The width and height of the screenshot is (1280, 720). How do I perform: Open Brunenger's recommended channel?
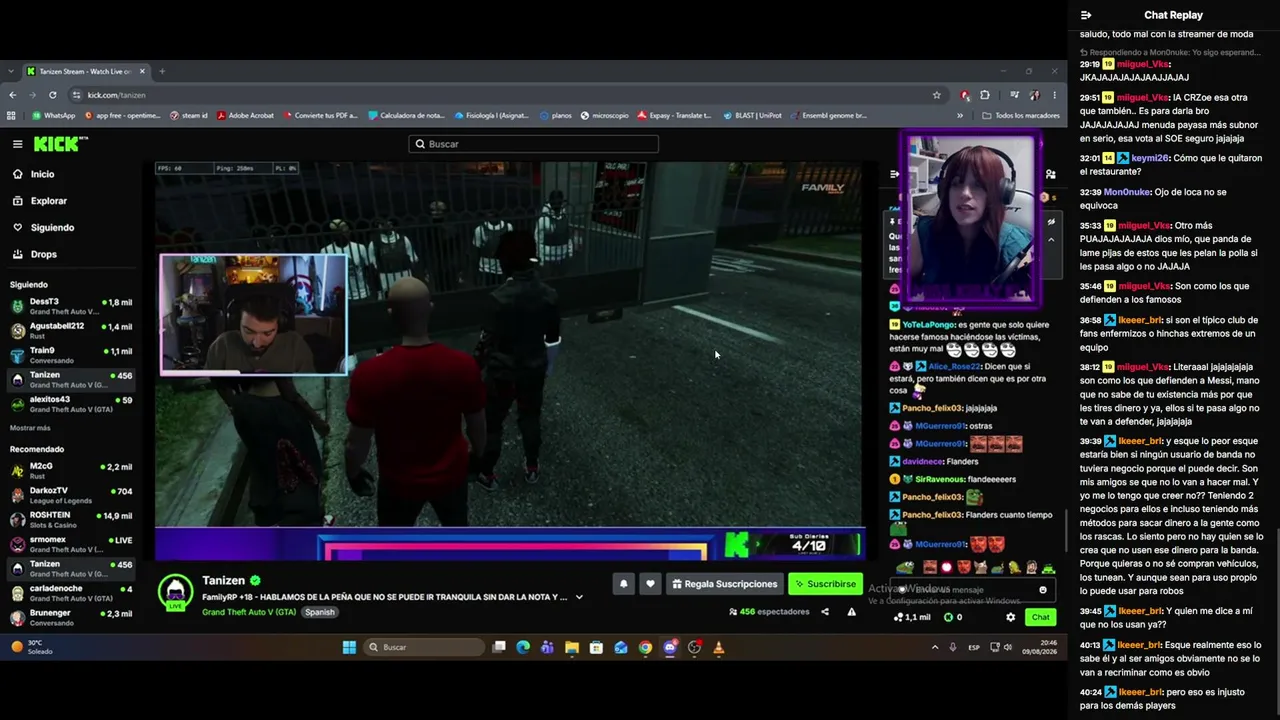[x=70, y=617]
